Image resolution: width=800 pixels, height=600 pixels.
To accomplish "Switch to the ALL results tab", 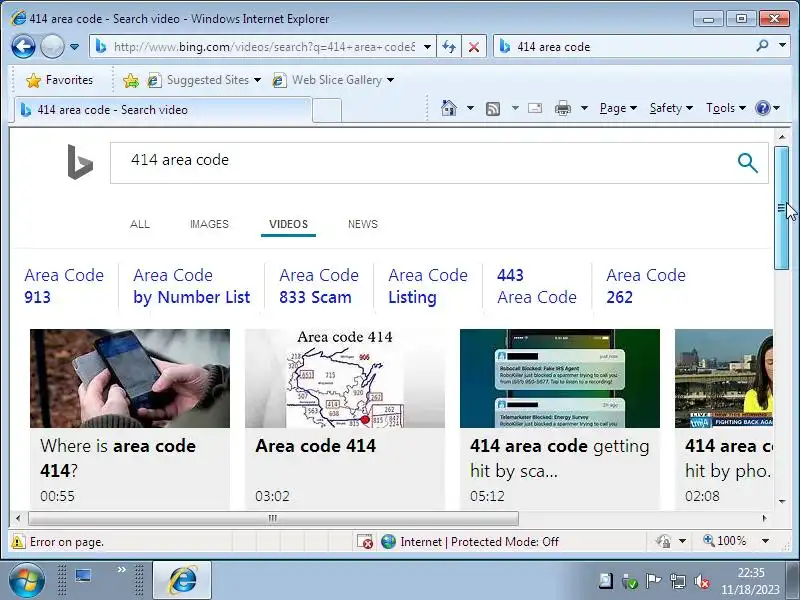I will (x=140, y=224).
